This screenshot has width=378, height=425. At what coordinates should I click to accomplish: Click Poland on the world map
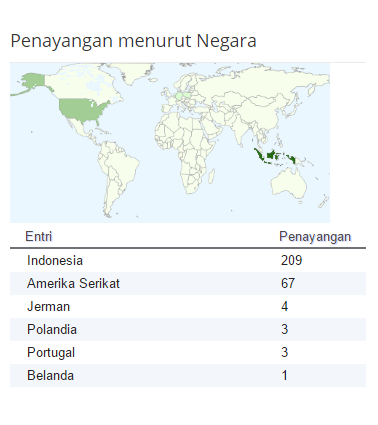coord(187,95)
